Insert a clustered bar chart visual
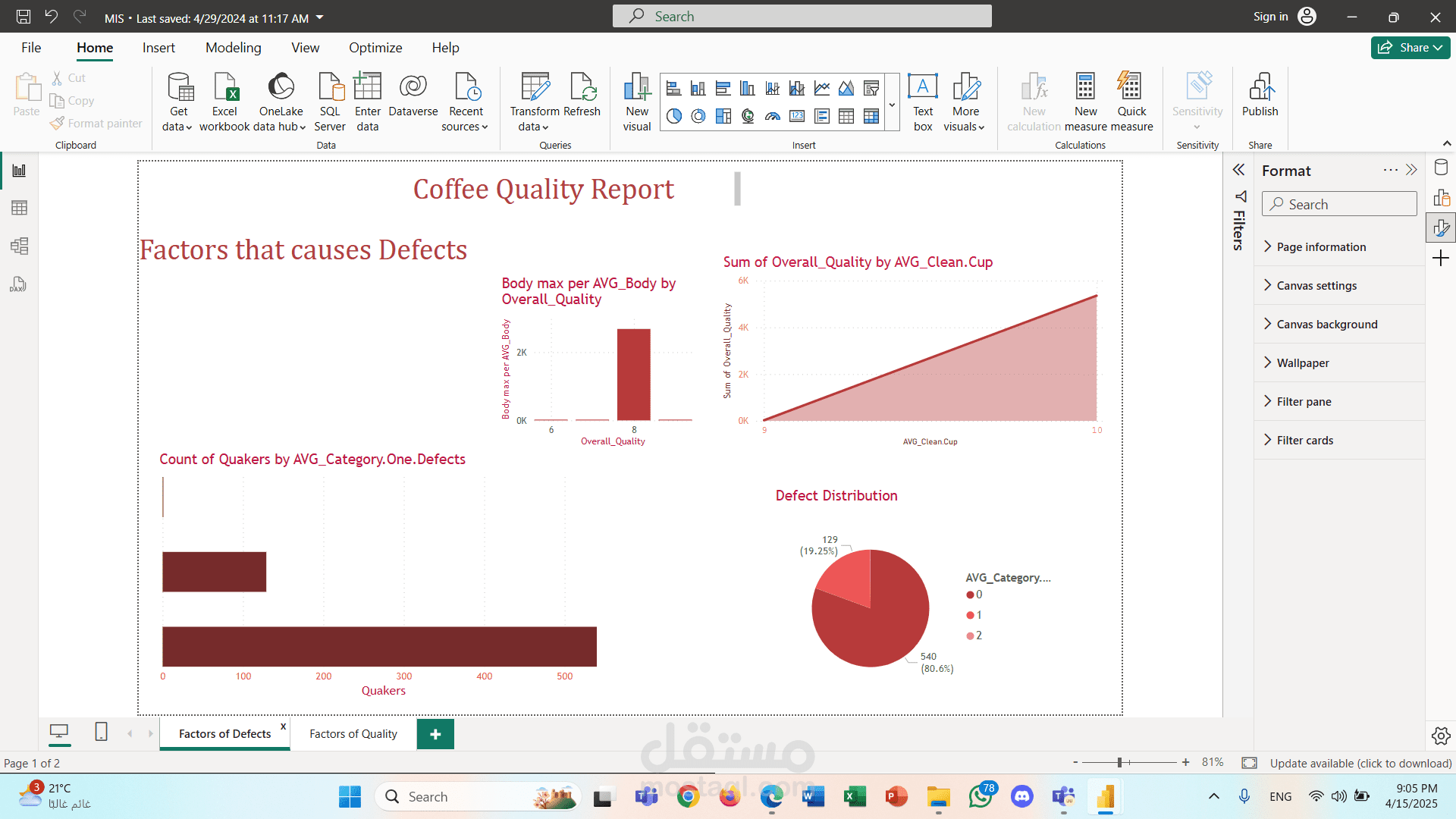Screen dimensions: 1456x819 [x=723, y=89]
